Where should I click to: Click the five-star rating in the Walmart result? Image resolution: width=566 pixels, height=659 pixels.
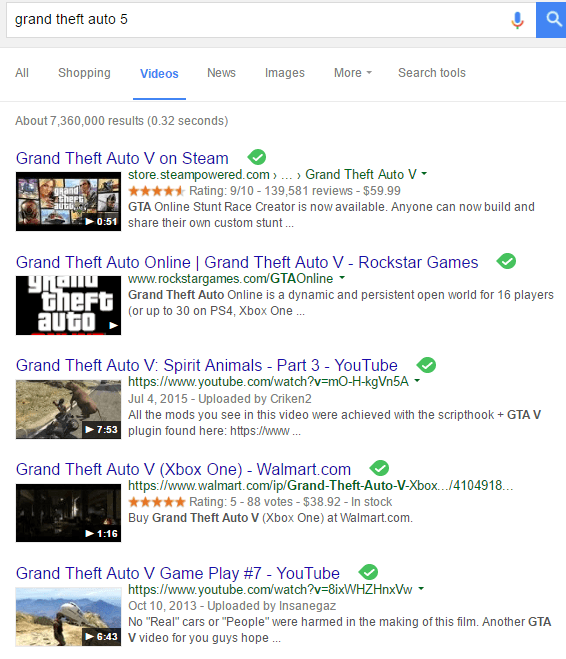156,502
